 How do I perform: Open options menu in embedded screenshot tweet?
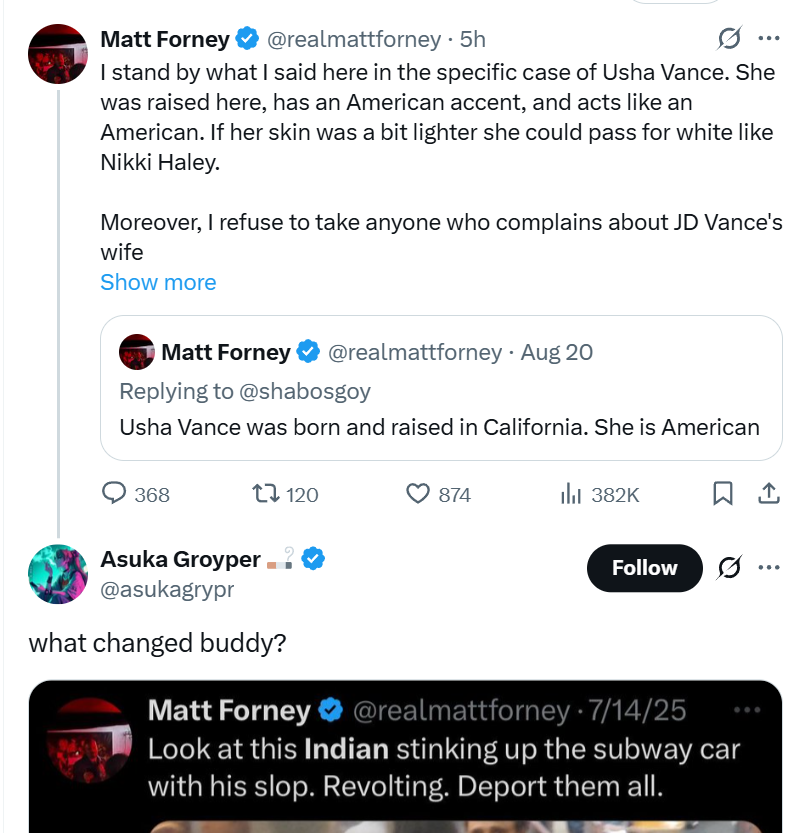(747, 710)
